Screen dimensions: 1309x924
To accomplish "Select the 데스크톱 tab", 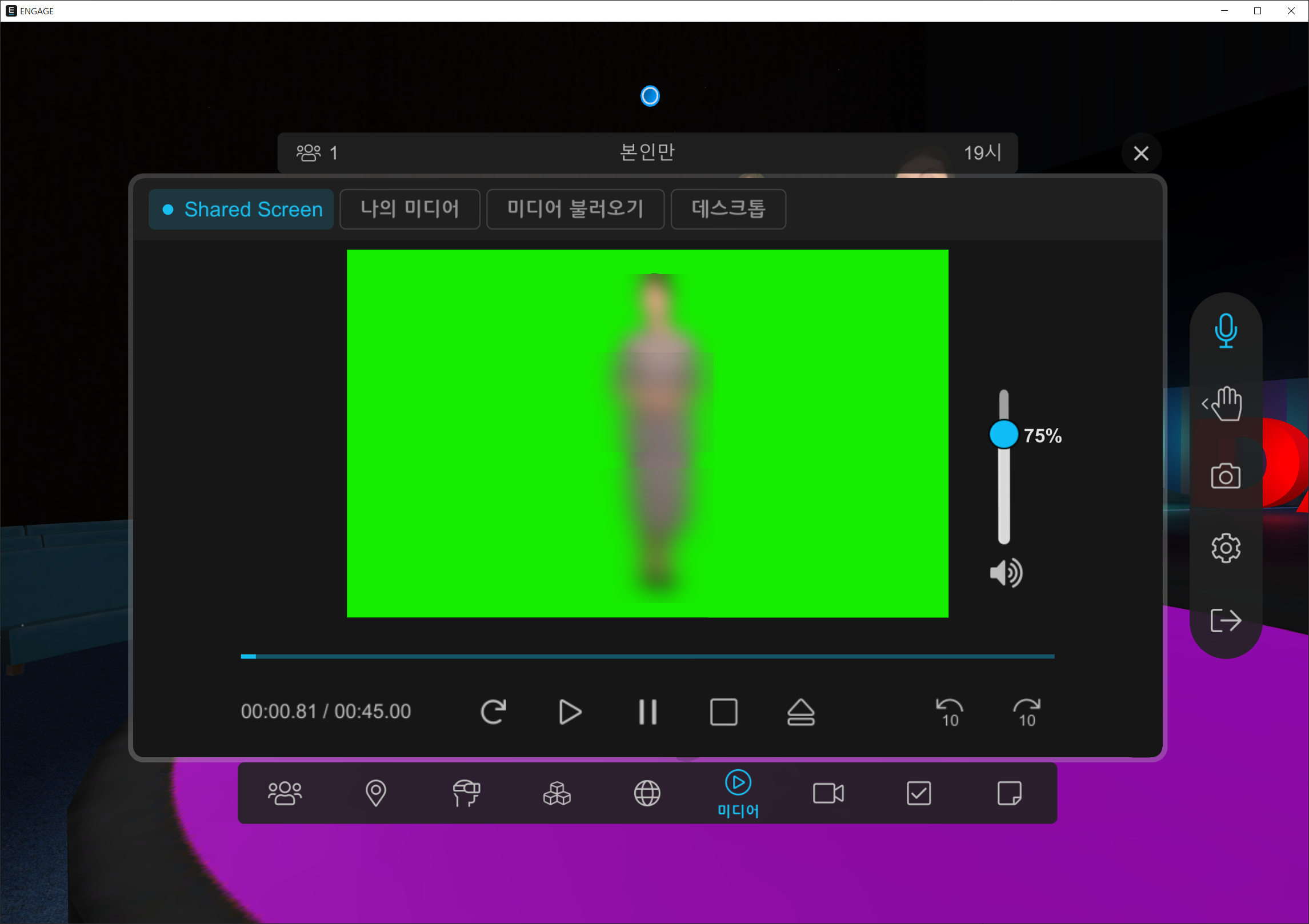I will (x=728, y=209).
